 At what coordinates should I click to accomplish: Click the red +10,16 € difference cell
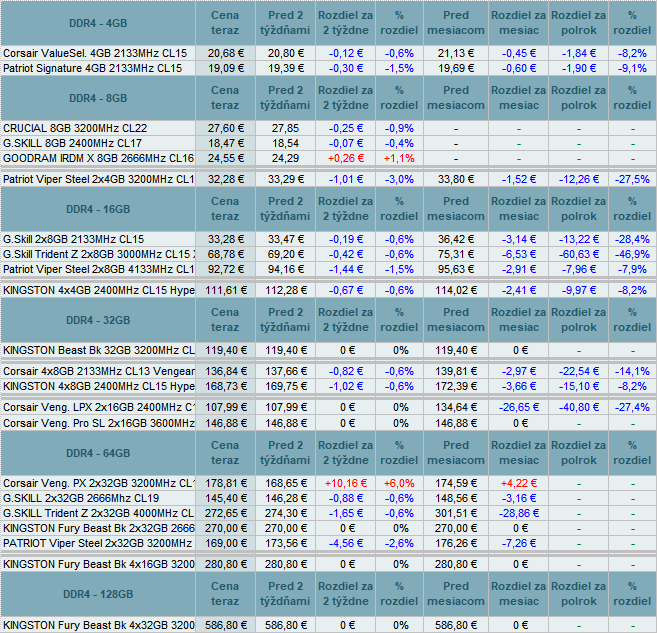point(346,483)
